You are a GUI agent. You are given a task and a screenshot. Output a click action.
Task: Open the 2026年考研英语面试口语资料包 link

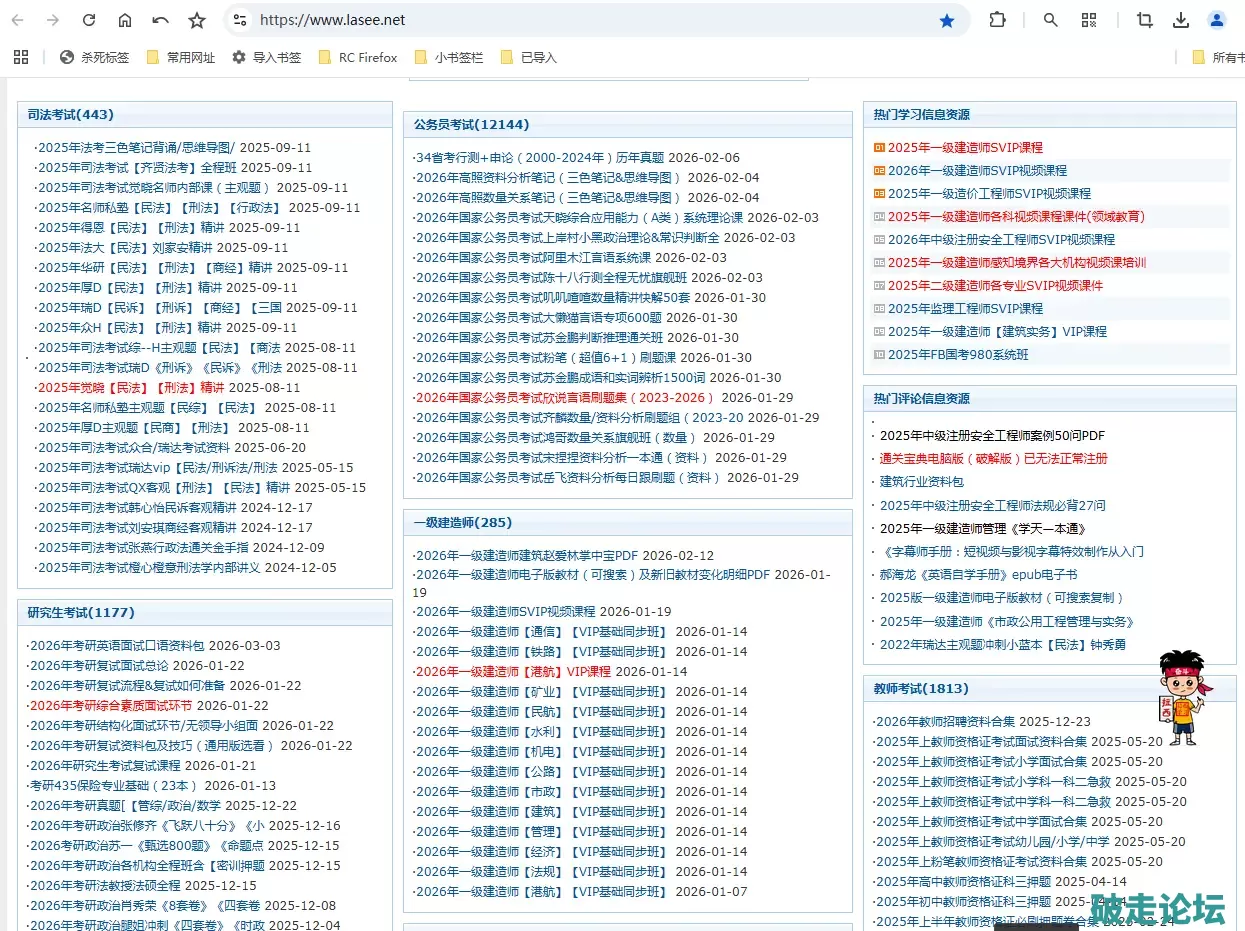[x=117, y=645]
